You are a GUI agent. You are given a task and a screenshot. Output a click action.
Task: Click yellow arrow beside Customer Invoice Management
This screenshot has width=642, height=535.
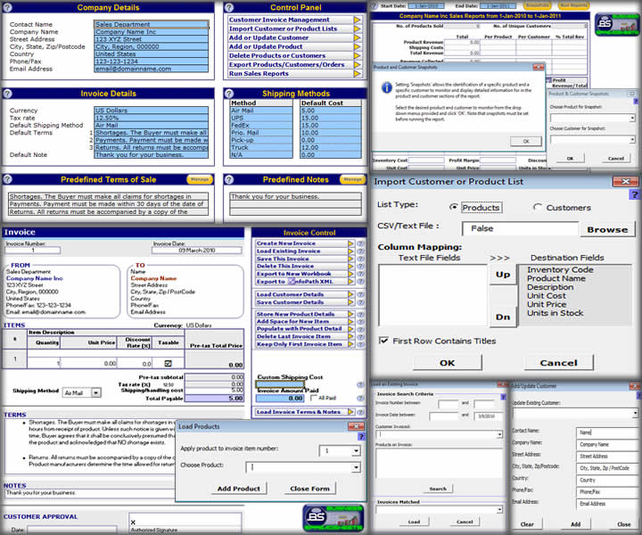[358, 20]
